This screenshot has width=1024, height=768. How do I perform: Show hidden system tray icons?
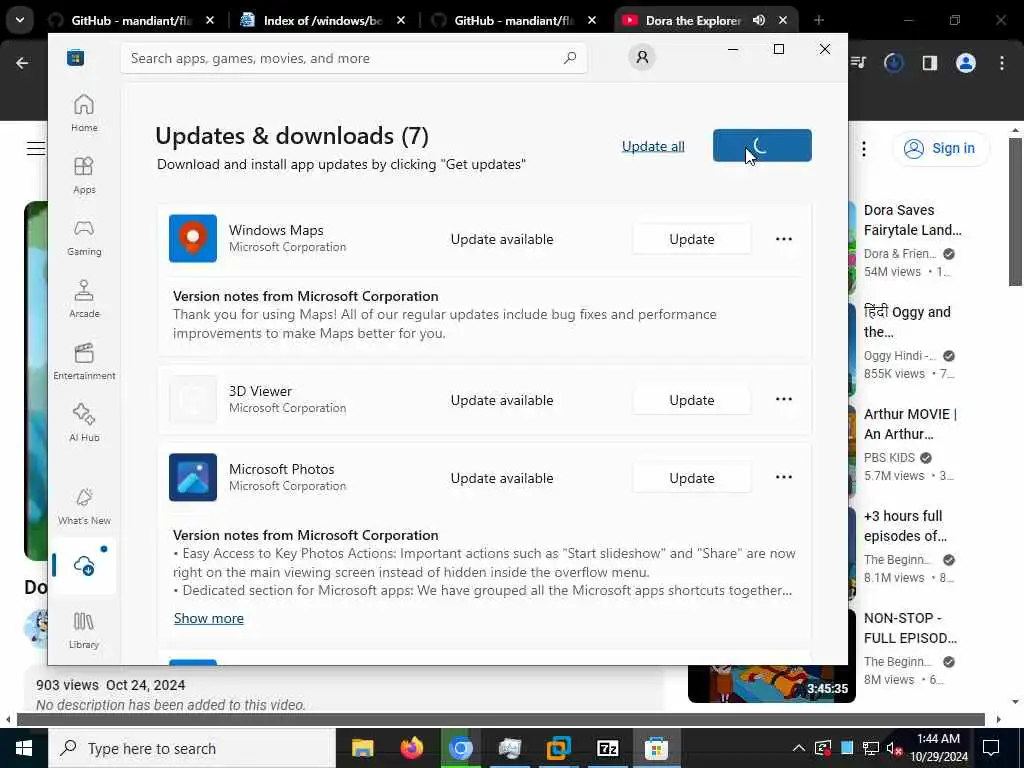pyautogui.click(x=798, y=748)
